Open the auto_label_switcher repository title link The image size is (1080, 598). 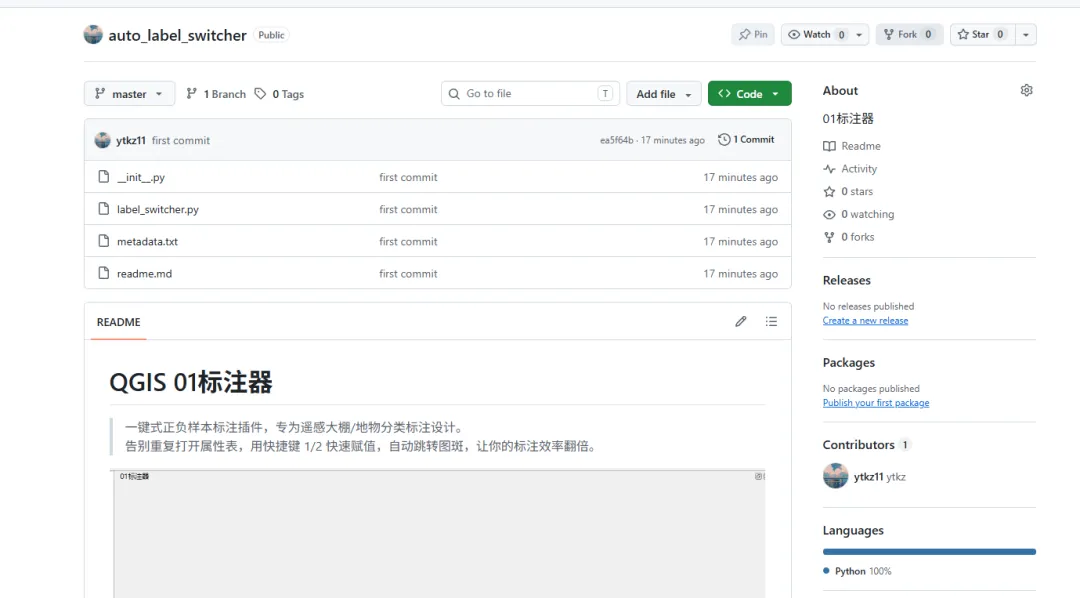click(x=177, y=35)
